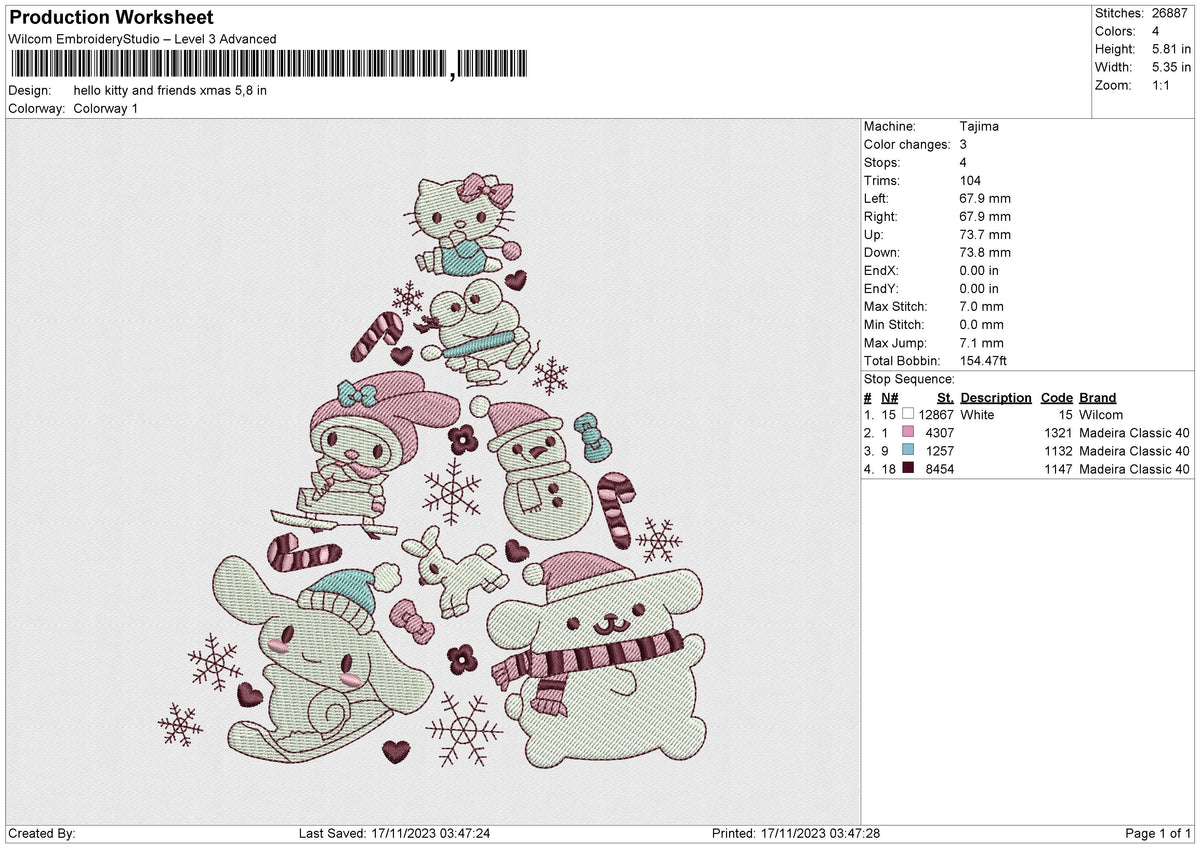Select the design name 'hello kitty and friends xmas 5,8 in'
Screen dimensions: 1200x848
click(x=170, y=90)
